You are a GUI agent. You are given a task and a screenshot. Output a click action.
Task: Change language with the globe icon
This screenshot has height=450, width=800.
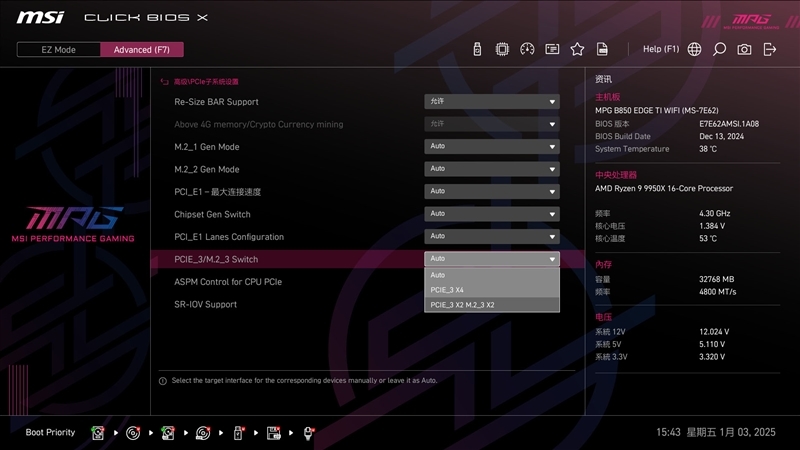694,49
